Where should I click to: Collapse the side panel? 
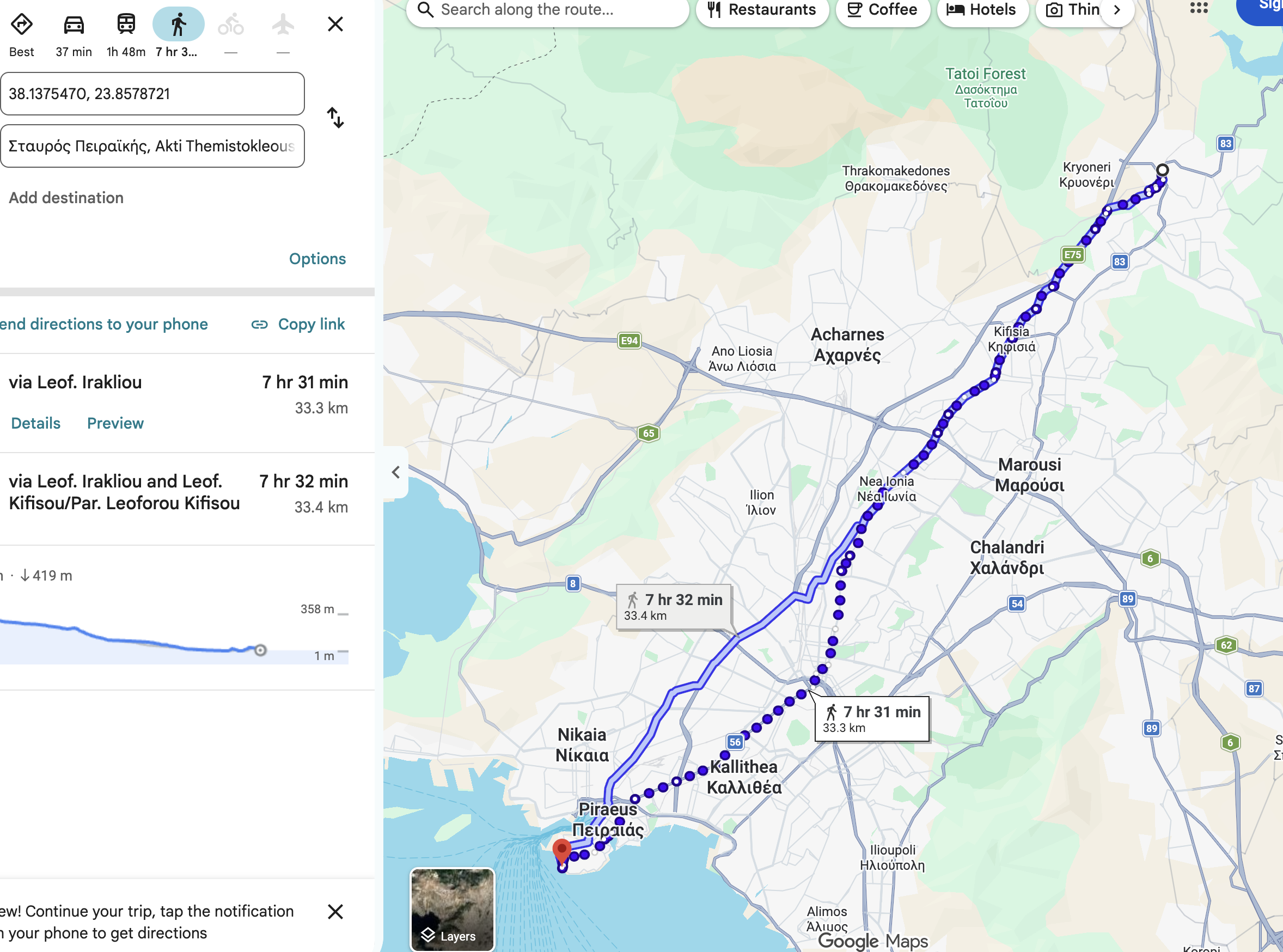click(x=396, y=473)
